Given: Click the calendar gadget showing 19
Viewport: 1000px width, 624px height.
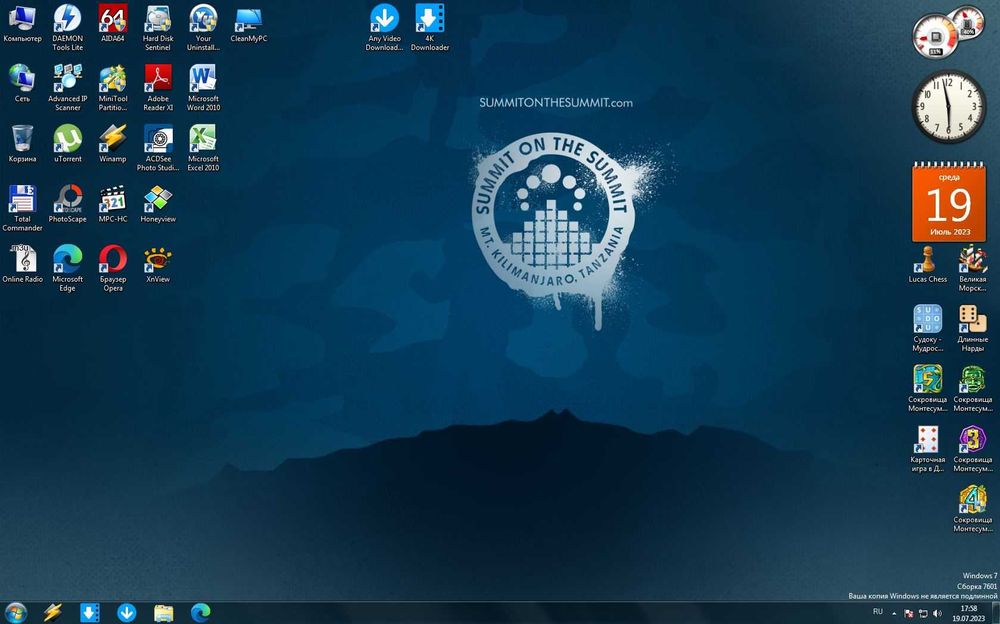Looking at the screenshot, I should click(x=949, y=202).
